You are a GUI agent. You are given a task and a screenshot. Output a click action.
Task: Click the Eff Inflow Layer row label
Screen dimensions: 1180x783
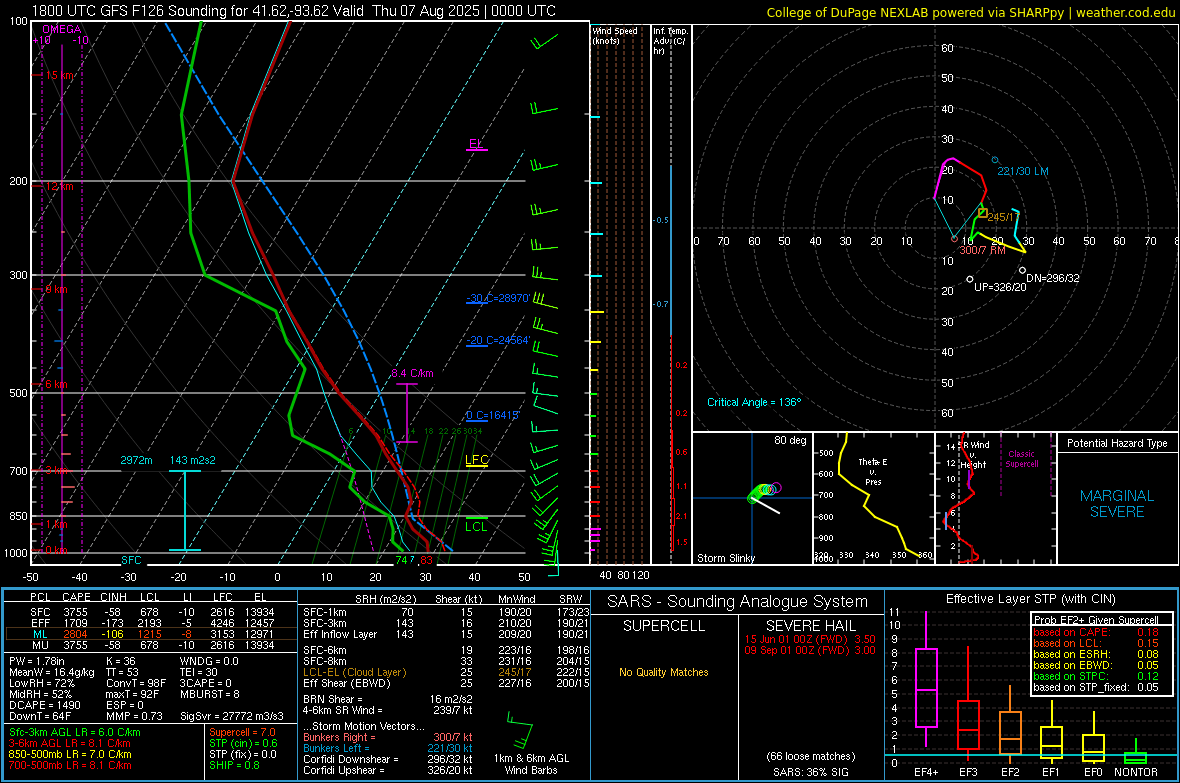coord(340,635)
